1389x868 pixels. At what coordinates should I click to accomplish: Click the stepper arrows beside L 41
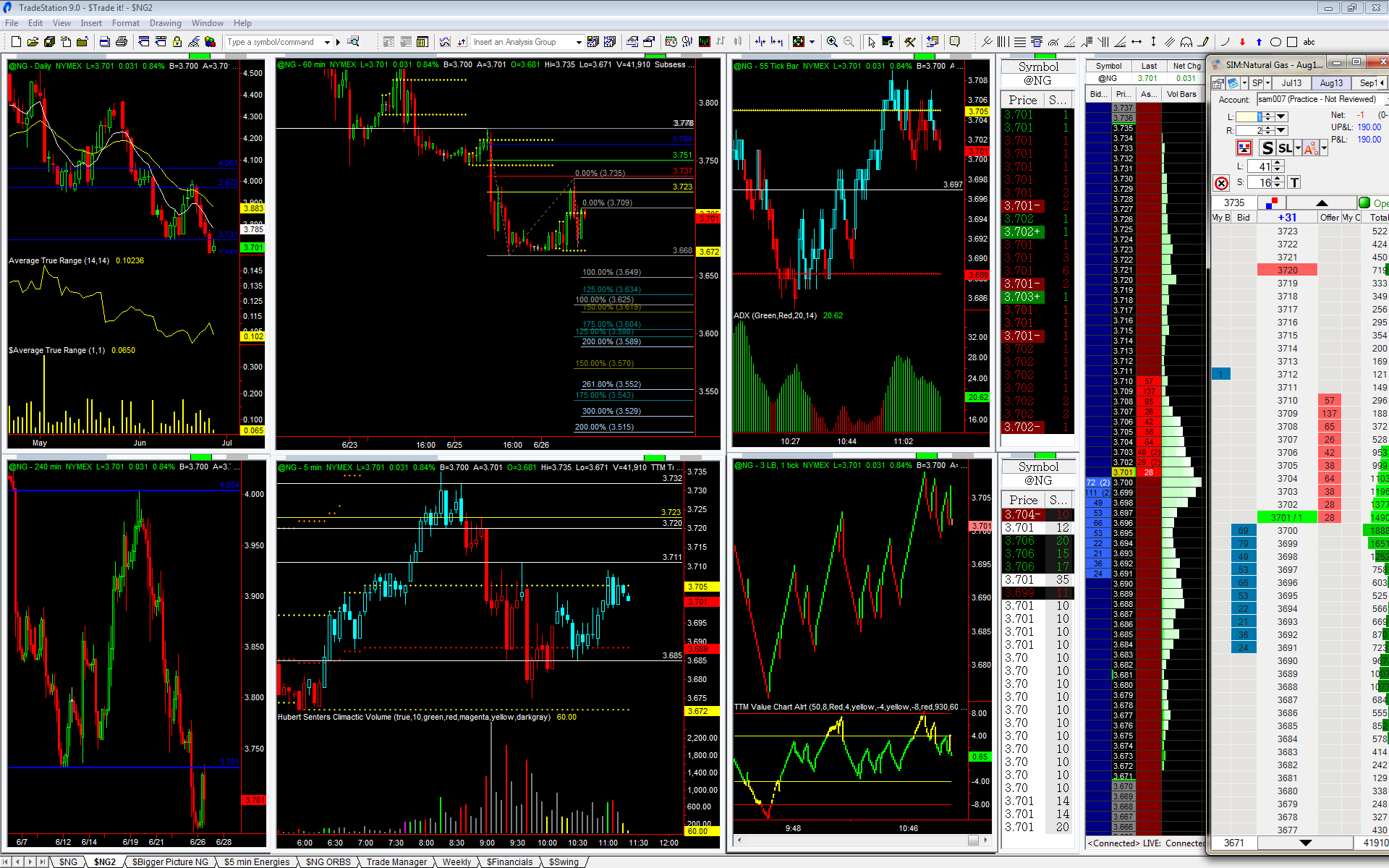[x=1278, y=166]
